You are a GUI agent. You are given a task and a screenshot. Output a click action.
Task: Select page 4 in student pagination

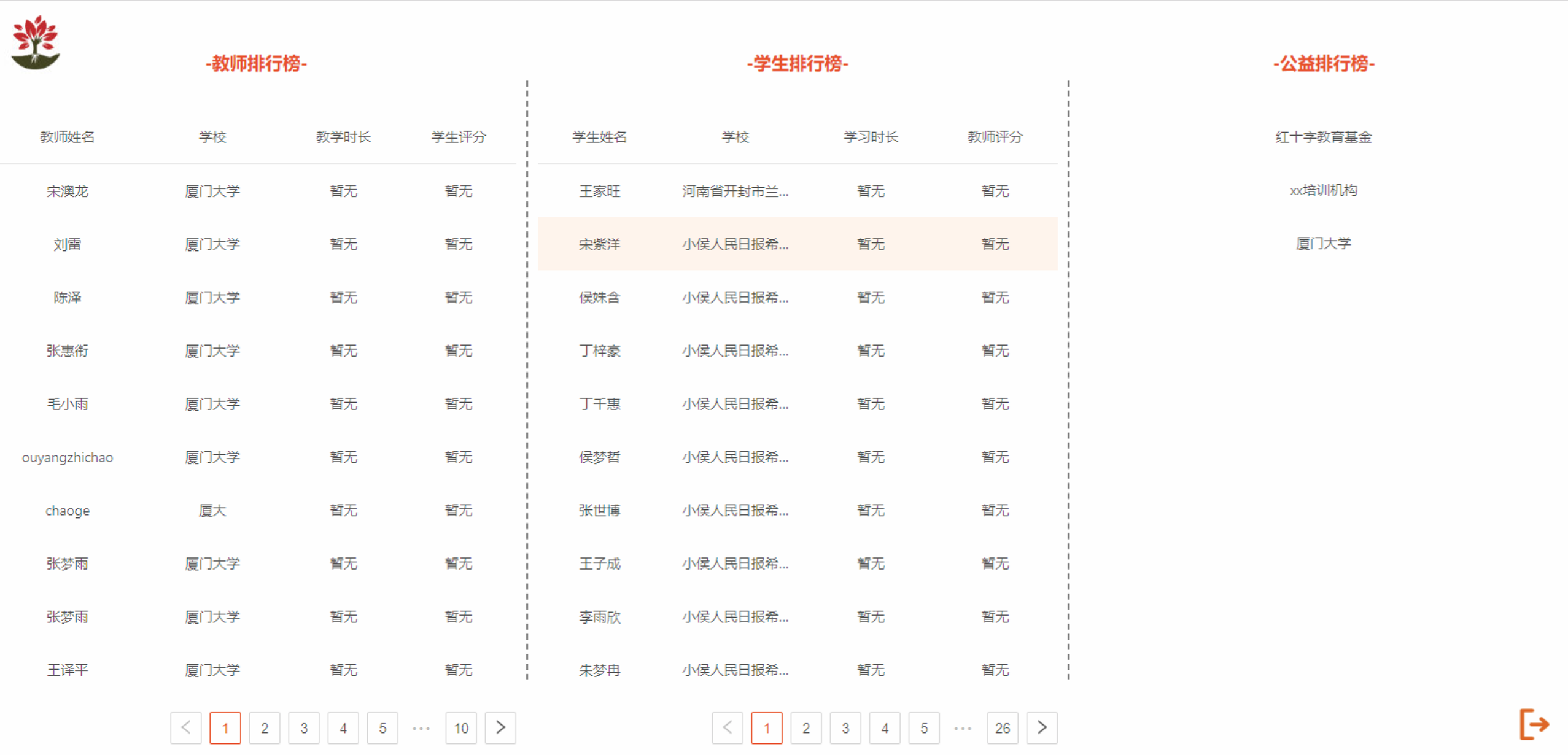885,728
